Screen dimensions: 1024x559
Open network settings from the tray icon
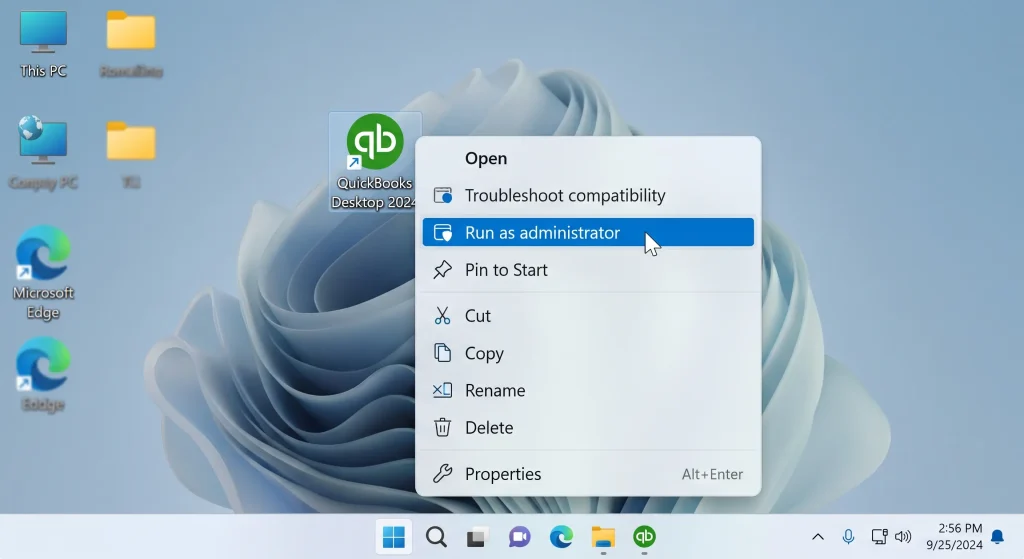coord(879,537)
